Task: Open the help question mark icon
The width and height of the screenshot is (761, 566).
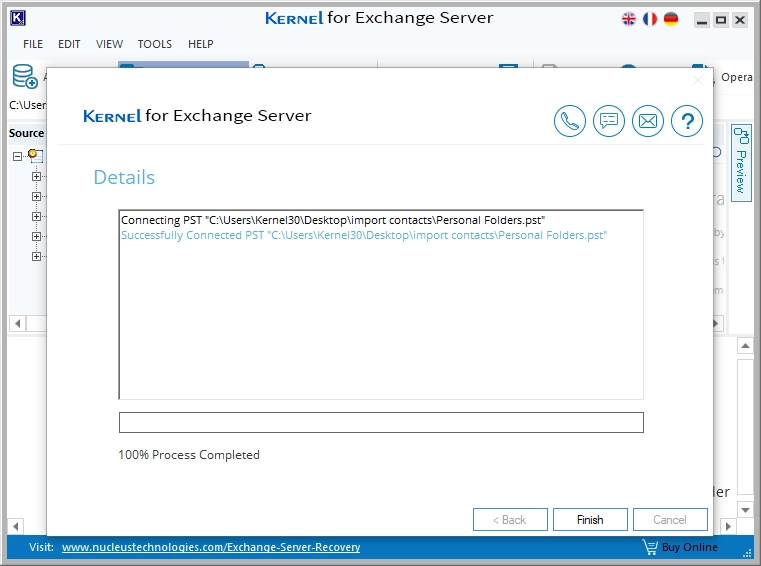Action: 687,121
